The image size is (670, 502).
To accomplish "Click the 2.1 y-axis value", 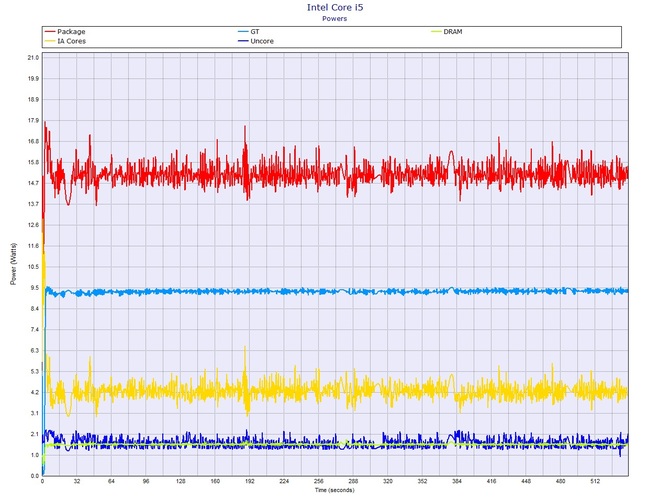I will coord(34,434).
